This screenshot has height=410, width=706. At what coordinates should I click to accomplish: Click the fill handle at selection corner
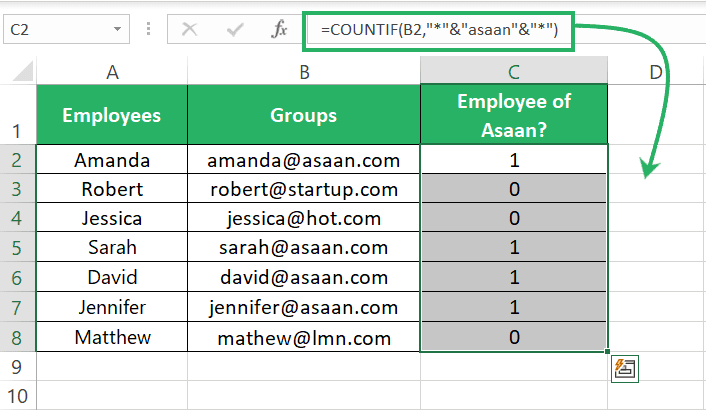(608, 351)
